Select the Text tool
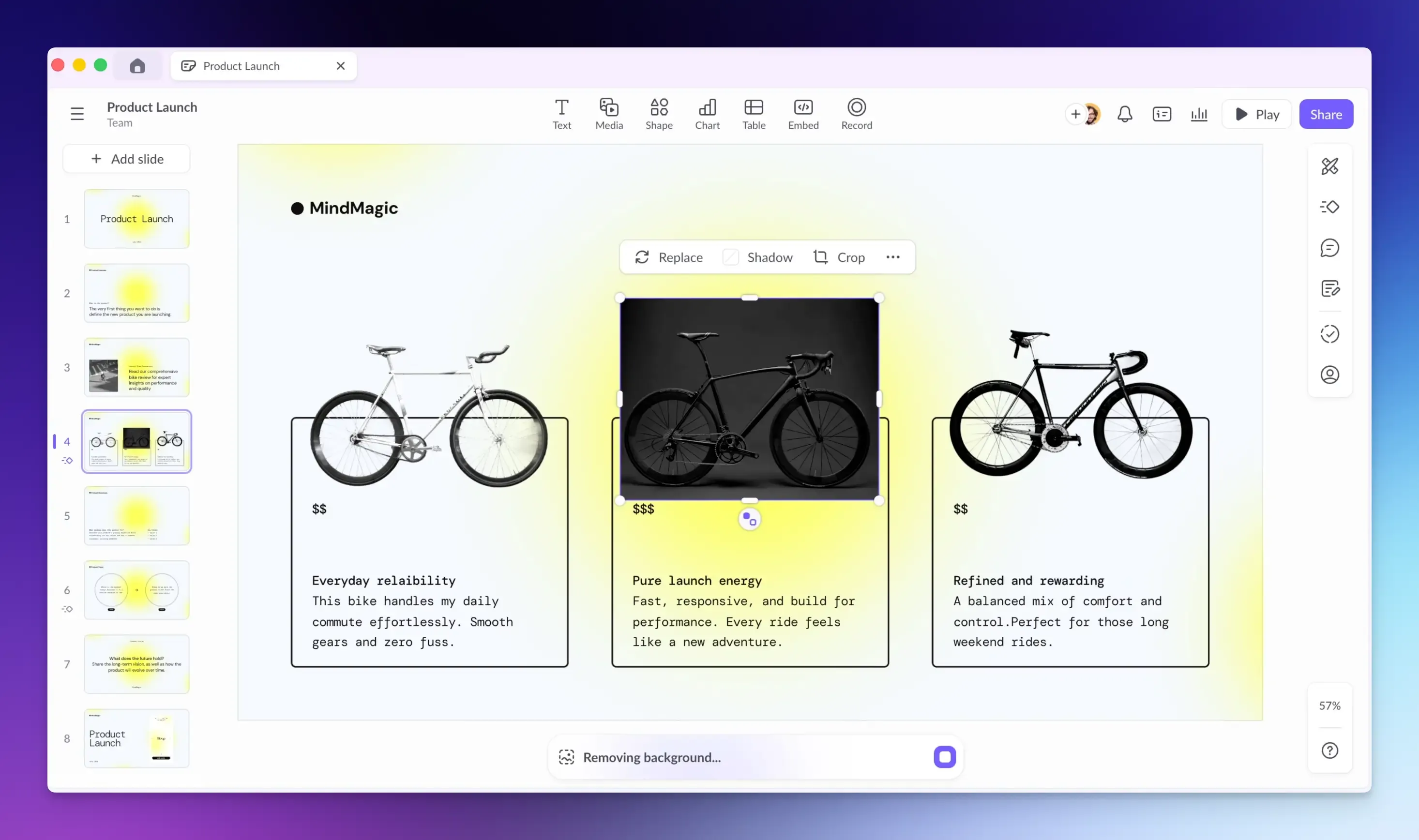1419x840 pixels. (x=561, y=114)
